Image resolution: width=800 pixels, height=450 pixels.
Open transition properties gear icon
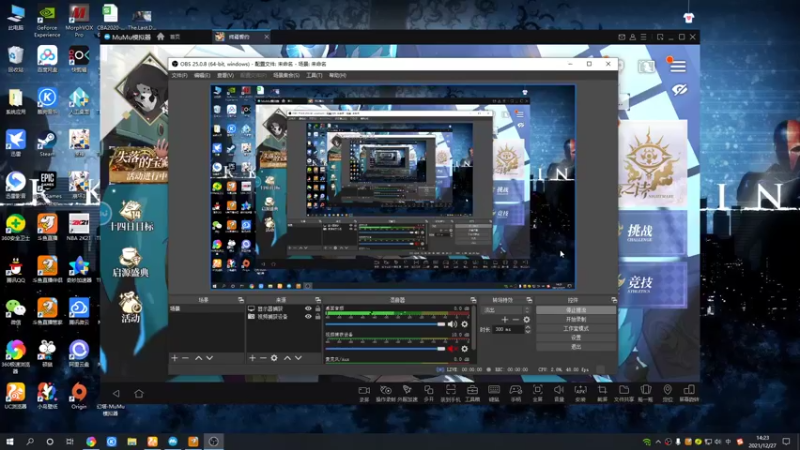coord(527,320)
